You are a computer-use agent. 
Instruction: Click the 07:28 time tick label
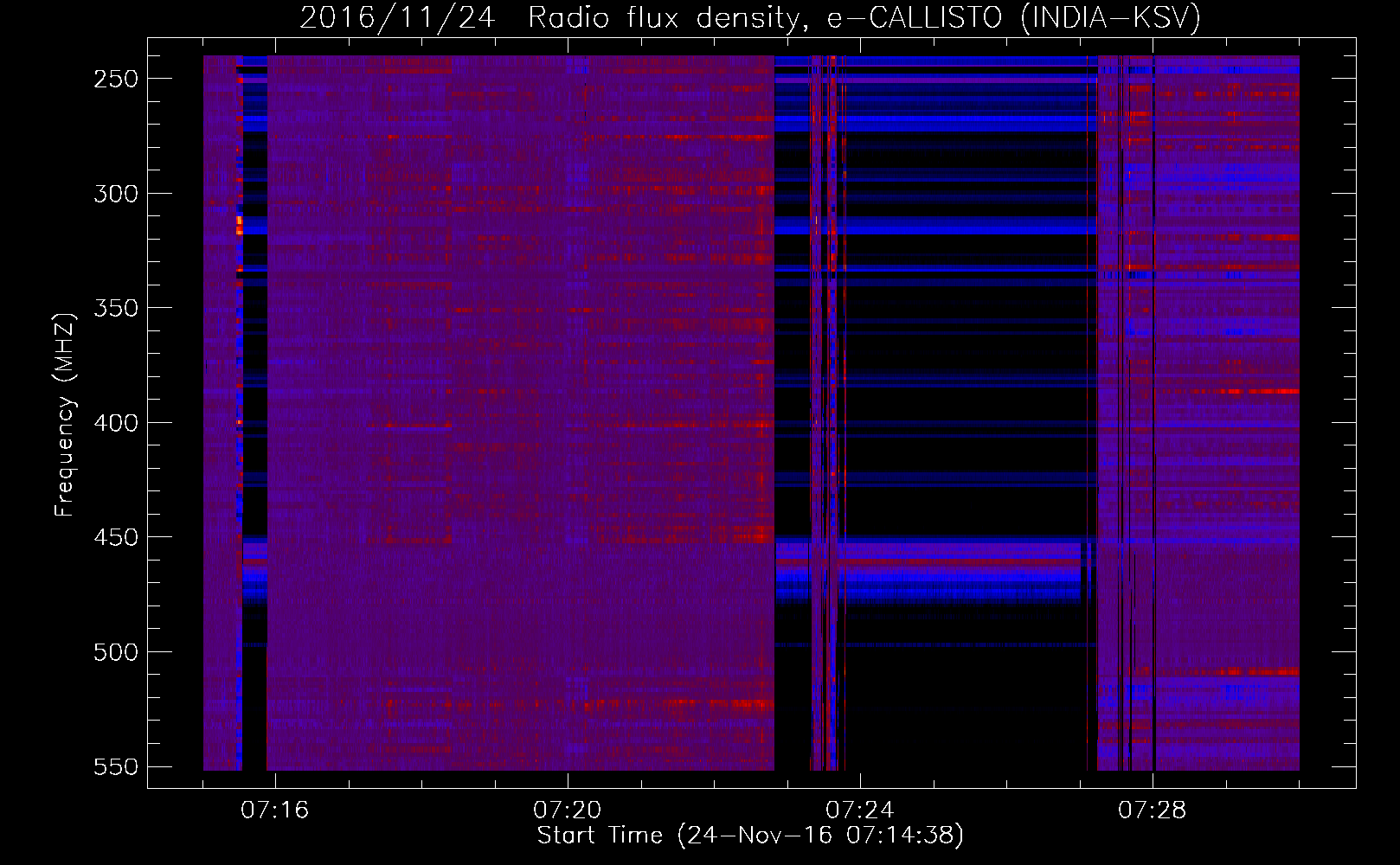[1153, 811]
